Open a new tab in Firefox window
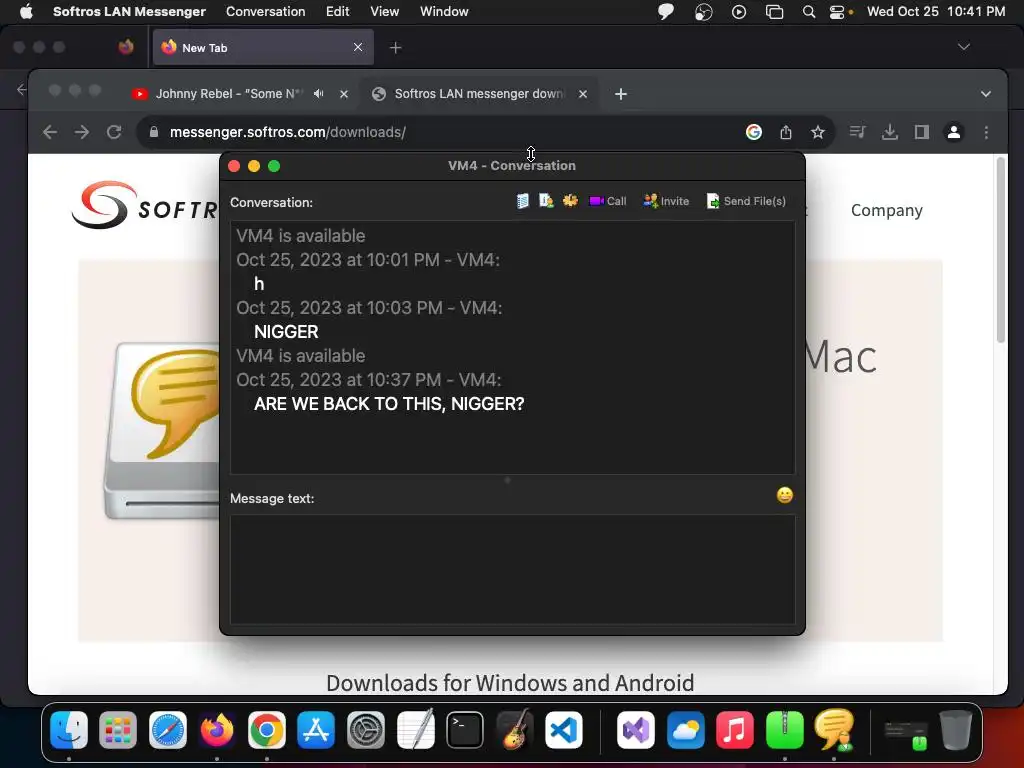 coord(395,48)
